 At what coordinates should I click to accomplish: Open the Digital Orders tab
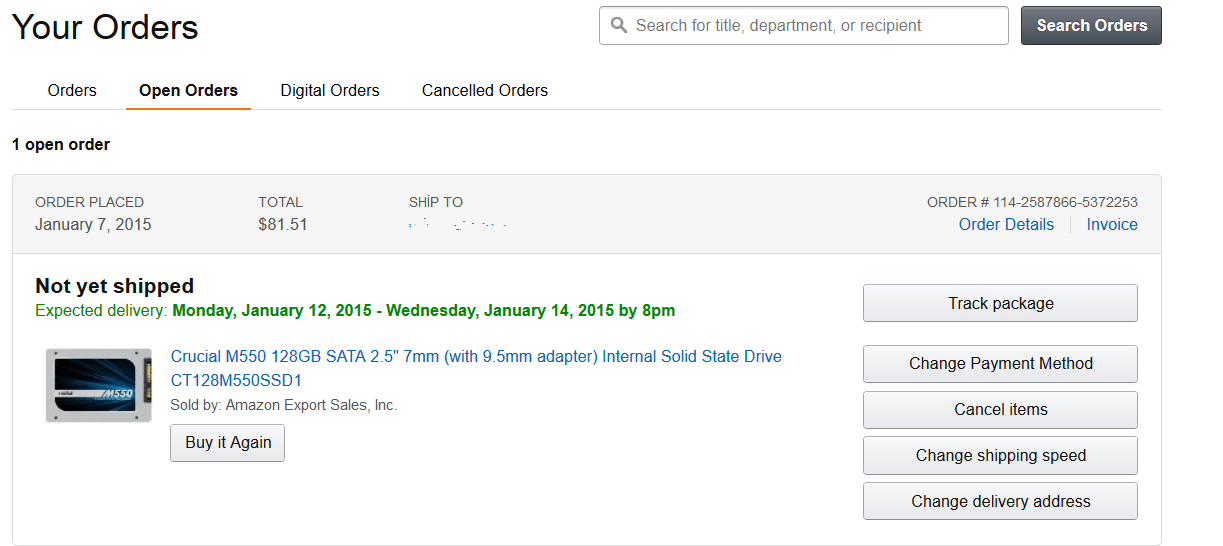click(330, 91)
